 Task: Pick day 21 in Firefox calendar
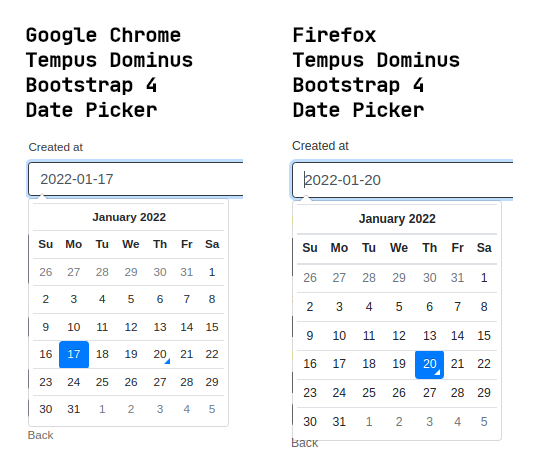tap(457, 364)
